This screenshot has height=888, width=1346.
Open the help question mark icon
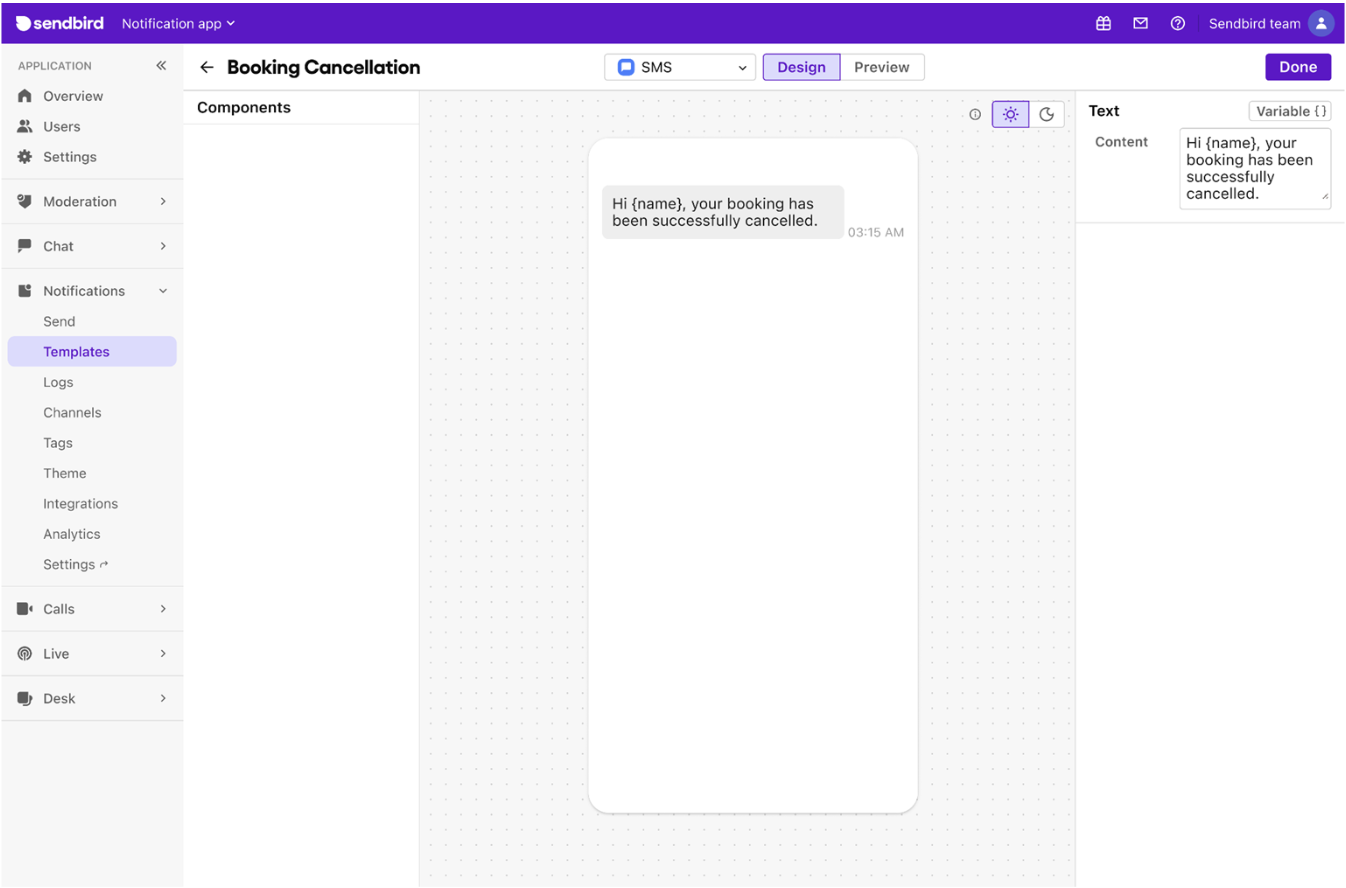[x=1177, y=23]
